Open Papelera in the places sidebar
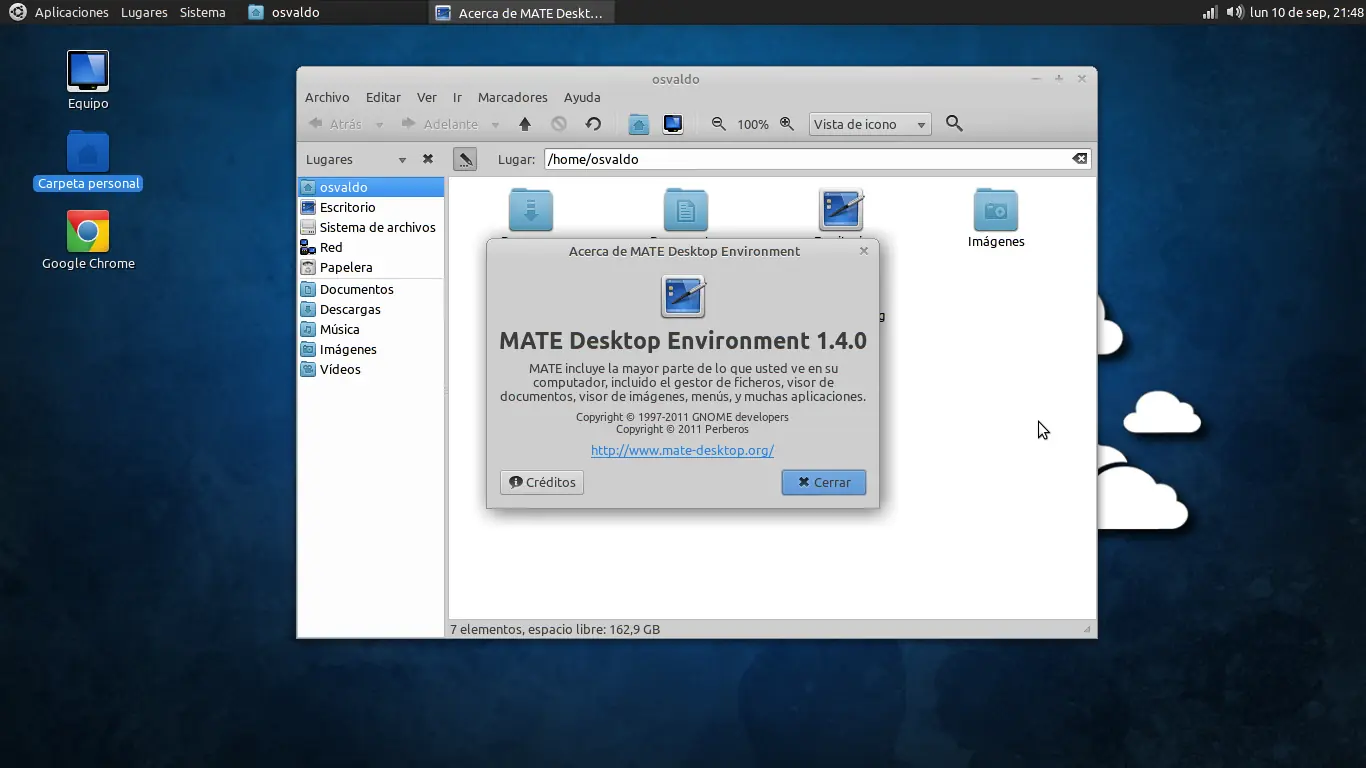 tap(371, 267)
